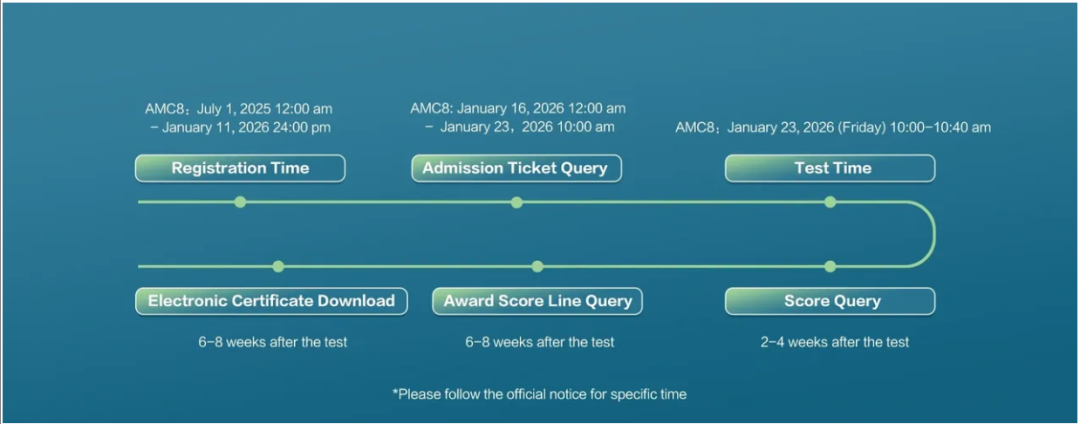Click the Score Query button
1080x424 pixels.
click(x=830, y=301)
